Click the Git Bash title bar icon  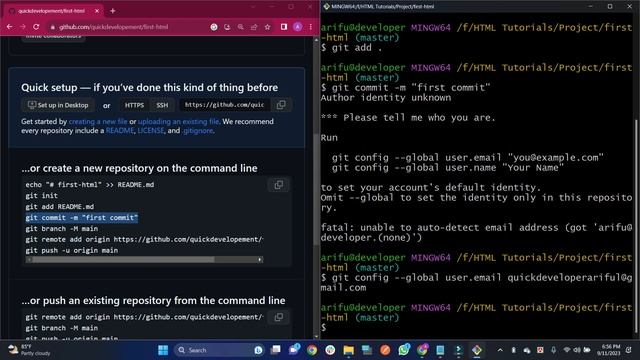point(327,7)
